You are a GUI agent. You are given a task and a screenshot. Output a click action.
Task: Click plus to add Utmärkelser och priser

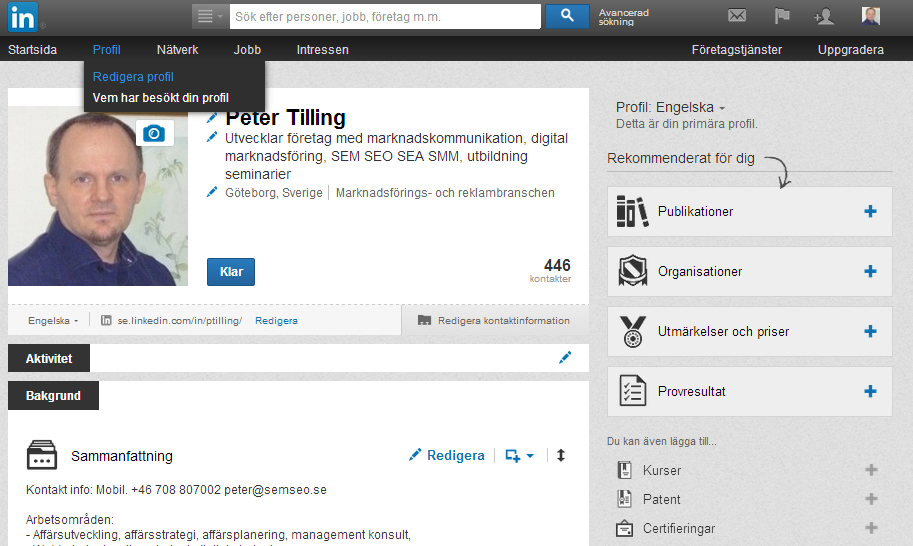coord(870,331)
